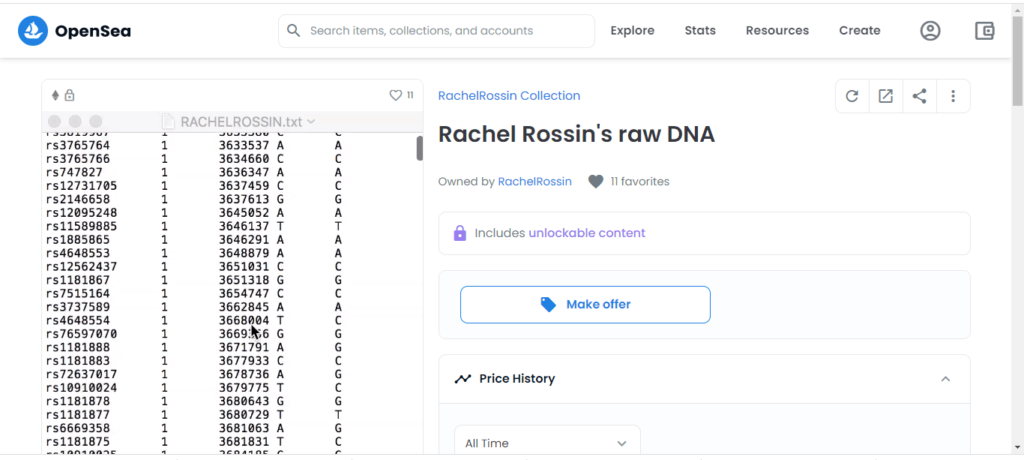This screenshot has height=460, width=1024.
Task: Click the Make offer button
Action: [585, 304]
